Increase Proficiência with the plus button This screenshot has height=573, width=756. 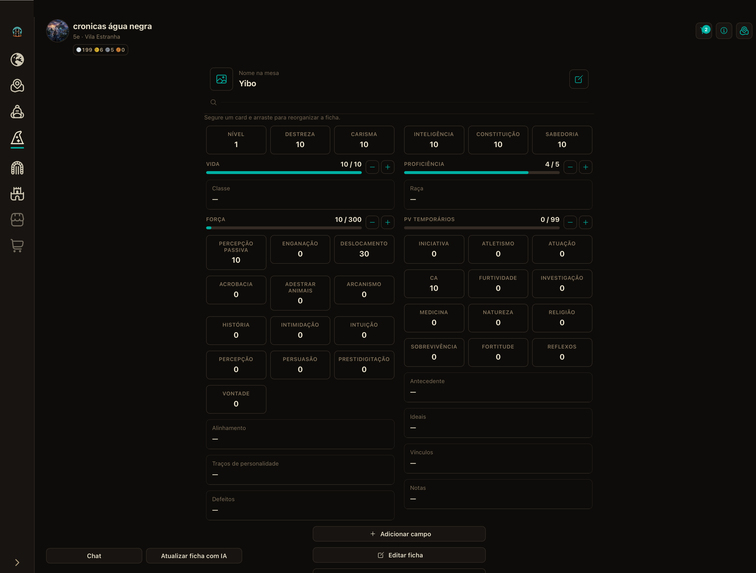(x=585, y=167)
